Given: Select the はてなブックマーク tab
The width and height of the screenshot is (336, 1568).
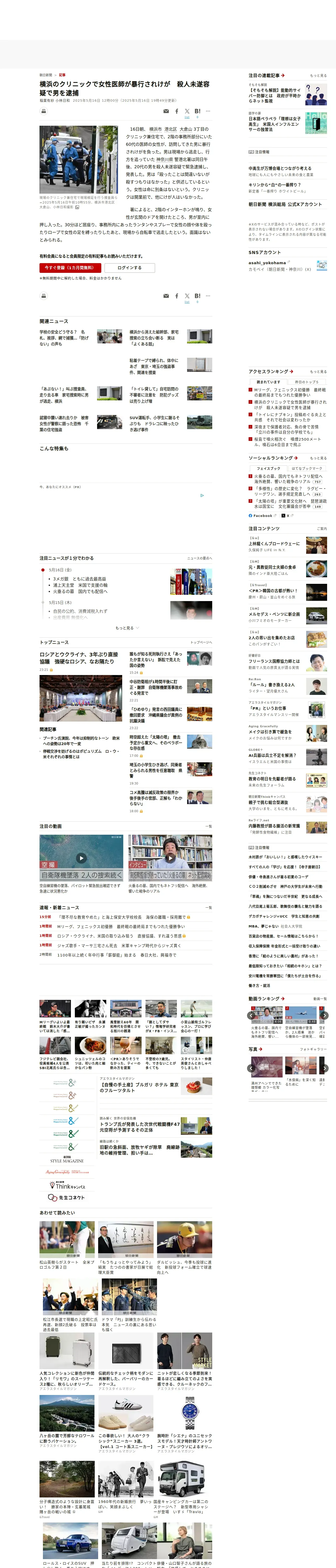Looking at the screenshot, I should (307, 469).
